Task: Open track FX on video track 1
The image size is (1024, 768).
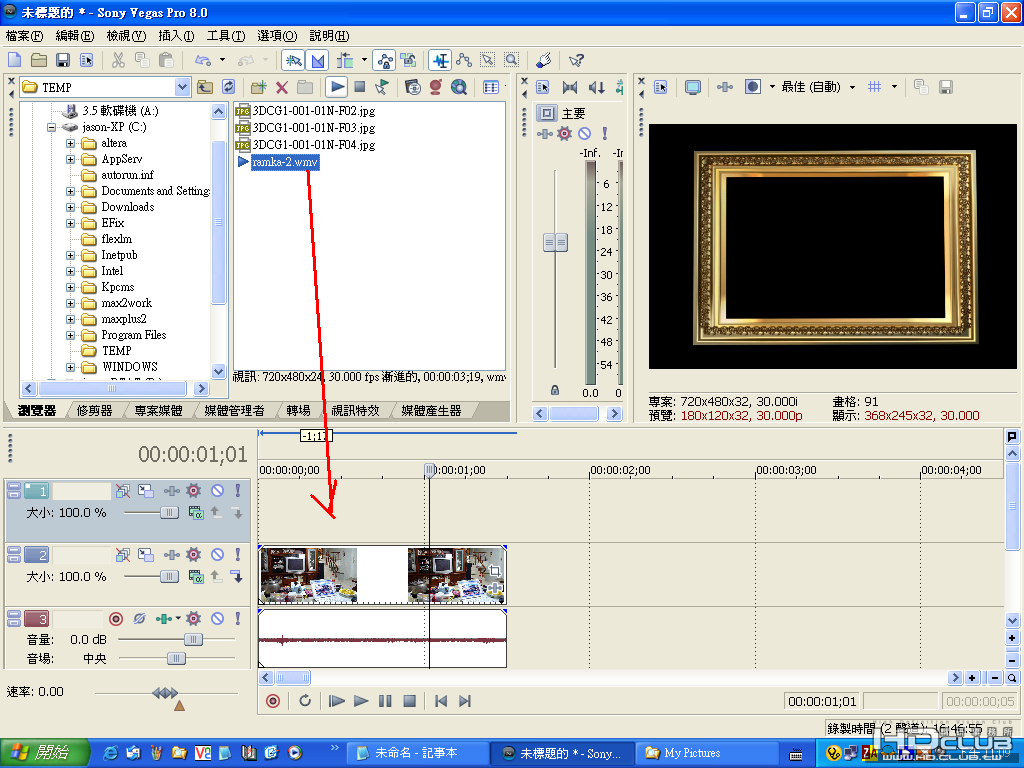Action: pyautogui.click(x=194, y=491)
